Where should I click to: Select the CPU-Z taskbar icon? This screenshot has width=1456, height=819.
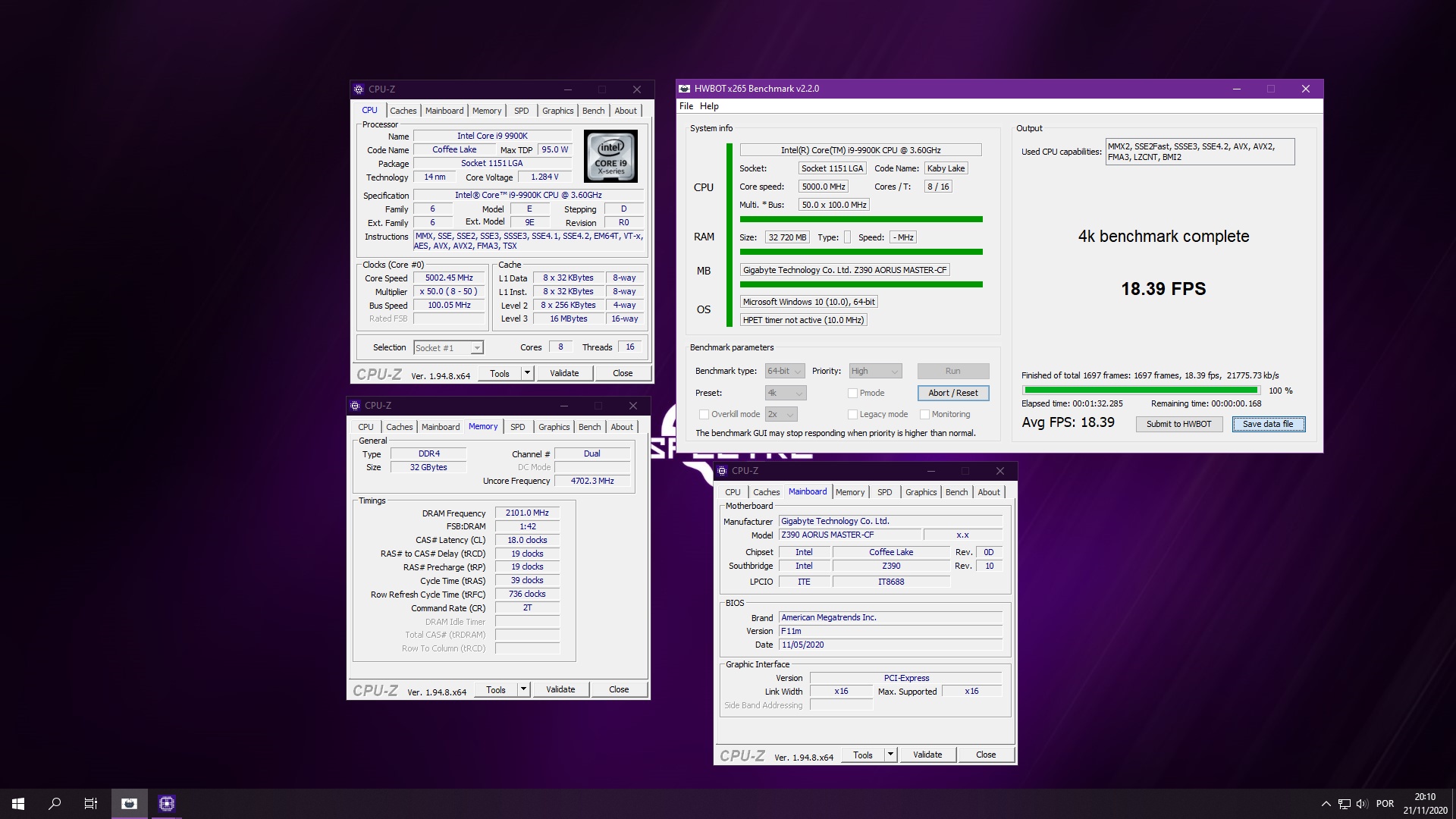[x=167, y=804]
